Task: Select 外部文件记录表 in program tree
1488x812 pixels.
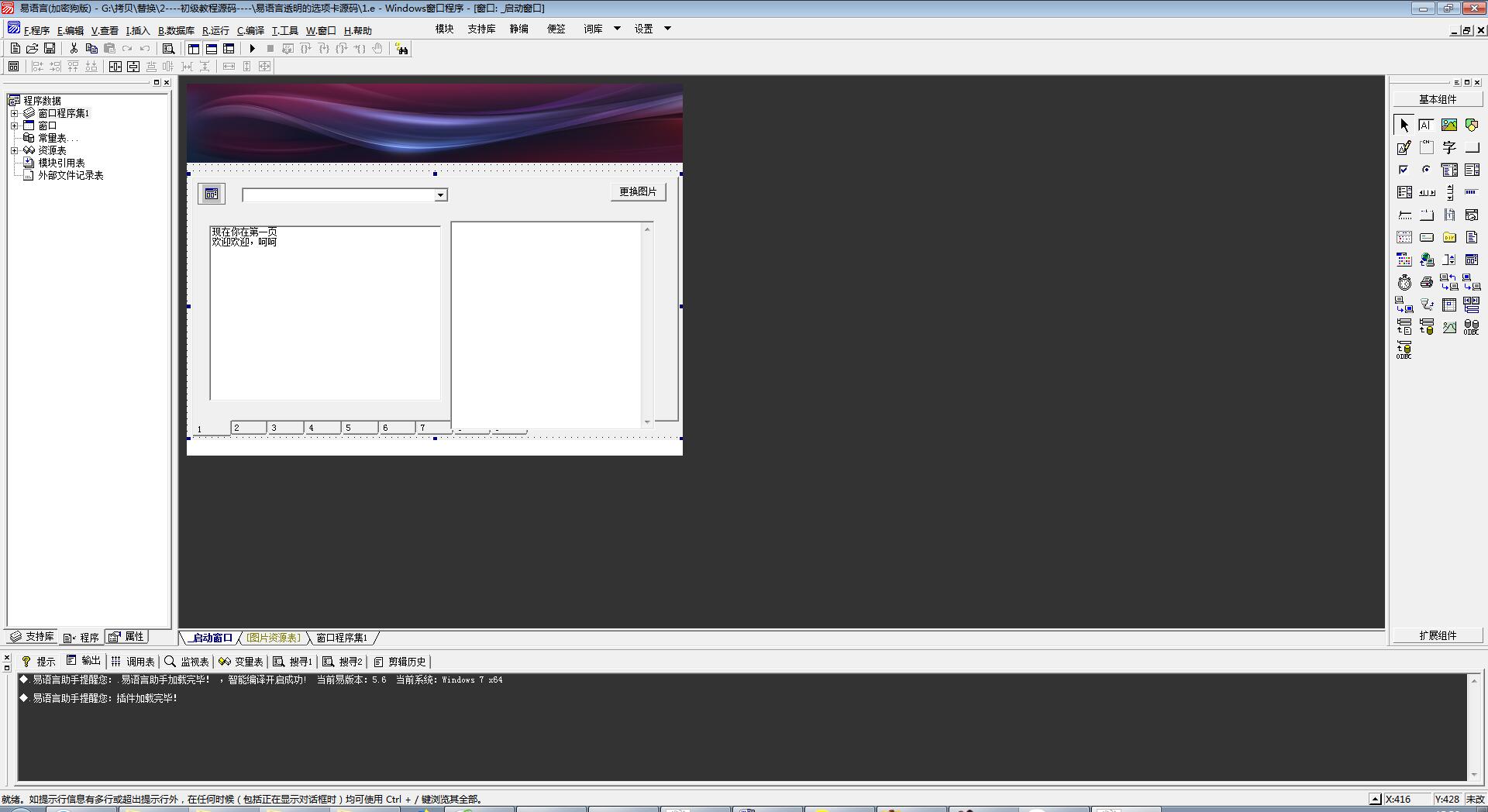Action: pyautogui.click(x=71, y=175)
